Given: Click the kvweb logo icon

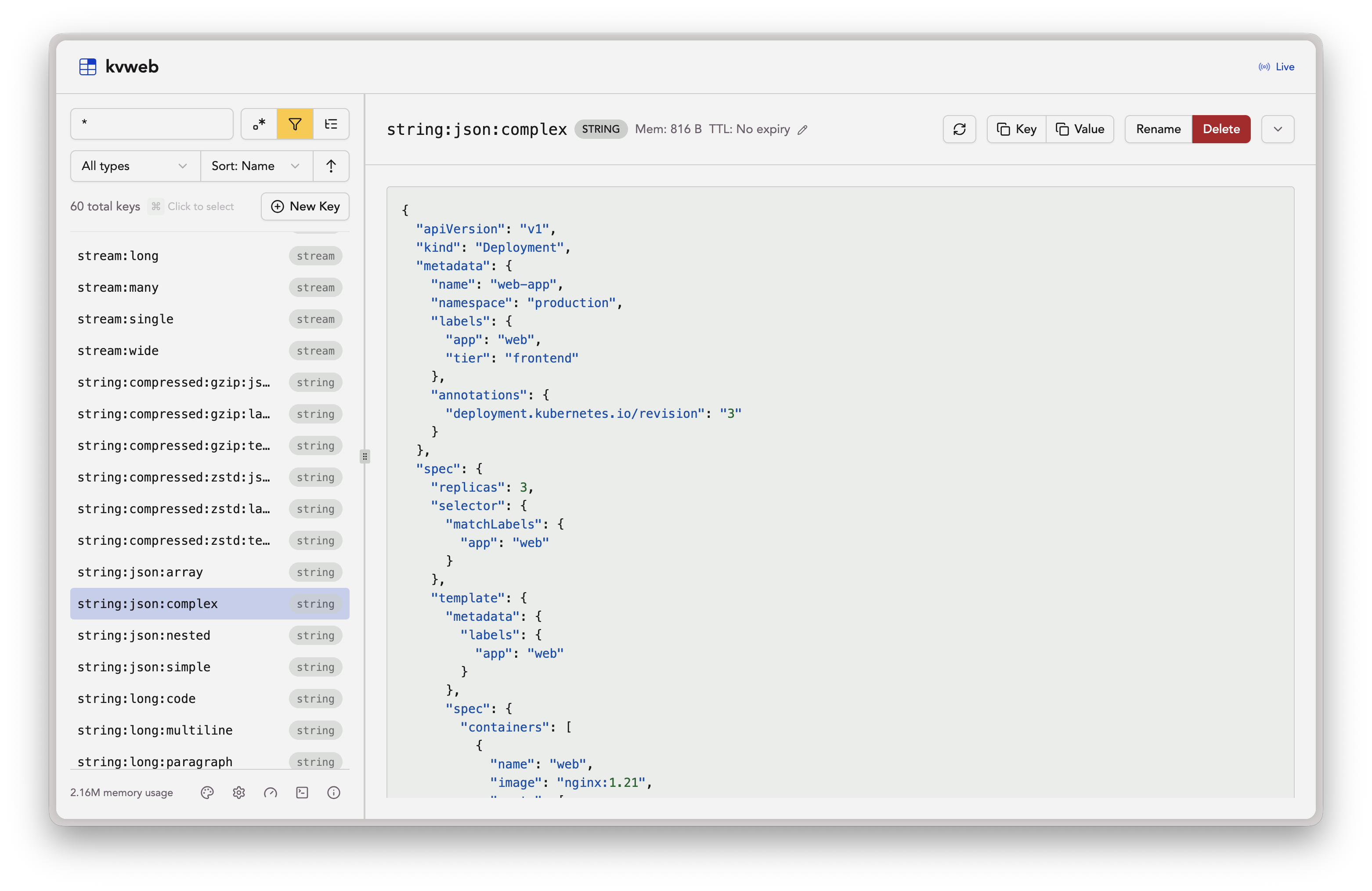Looking at the screenshot, I should [x=88, y=67].
